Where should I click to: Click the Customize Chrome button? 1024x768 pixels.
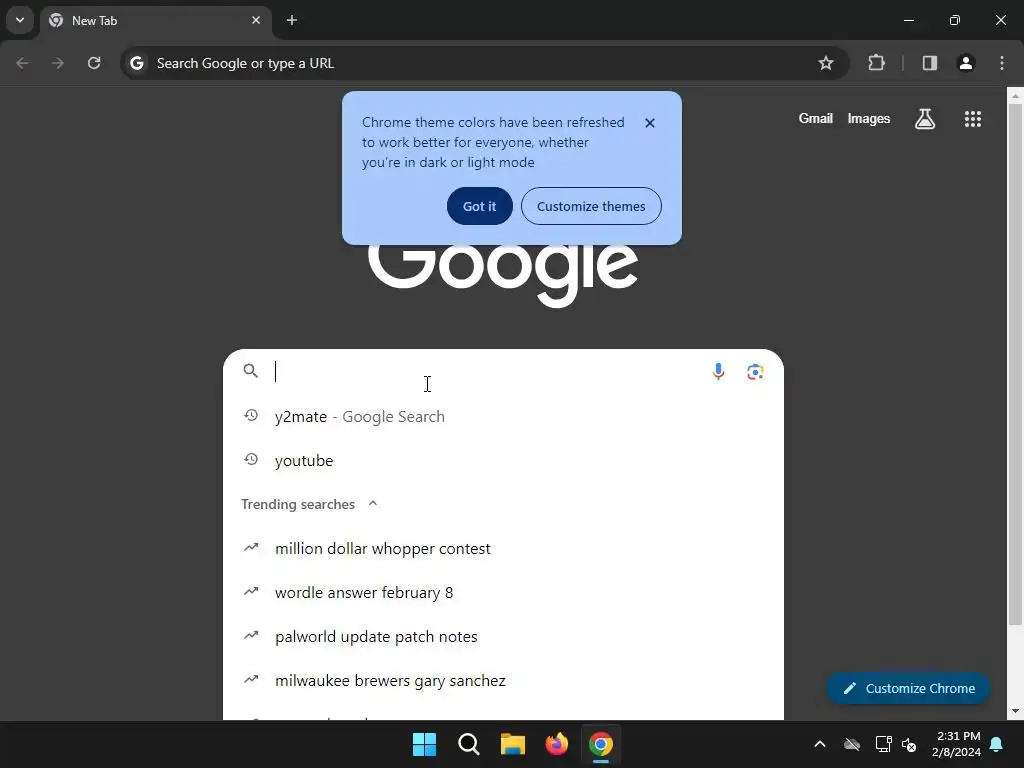tap(908, 688)
